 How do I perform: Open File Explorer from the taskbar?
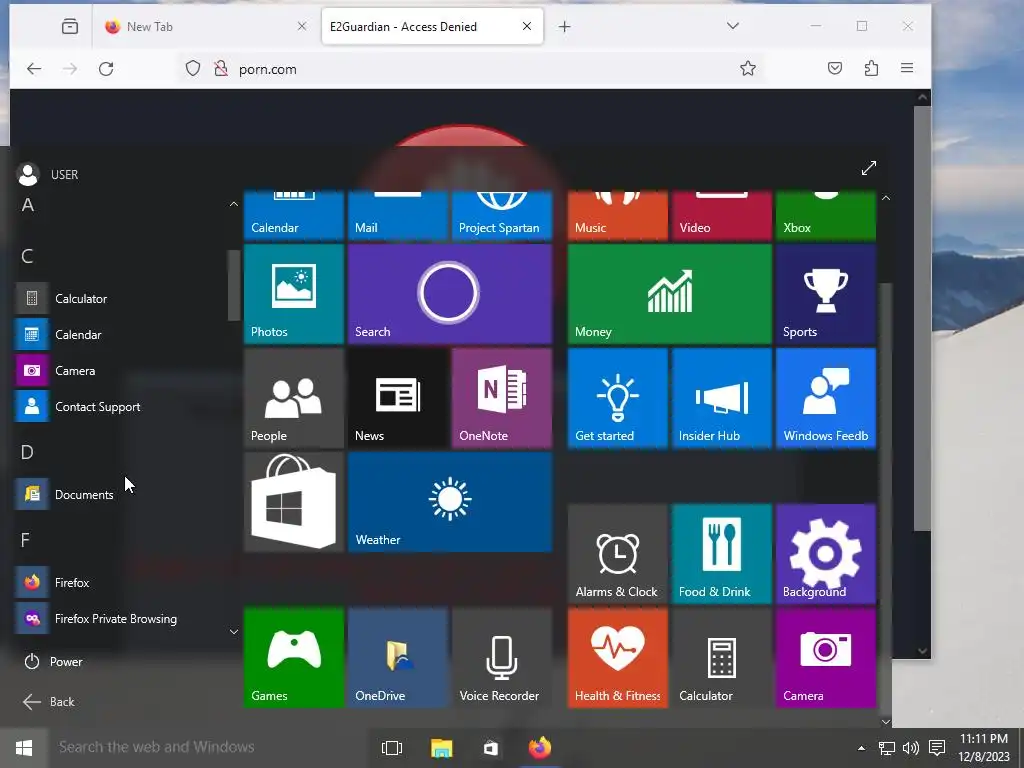[x=441, y=748]
